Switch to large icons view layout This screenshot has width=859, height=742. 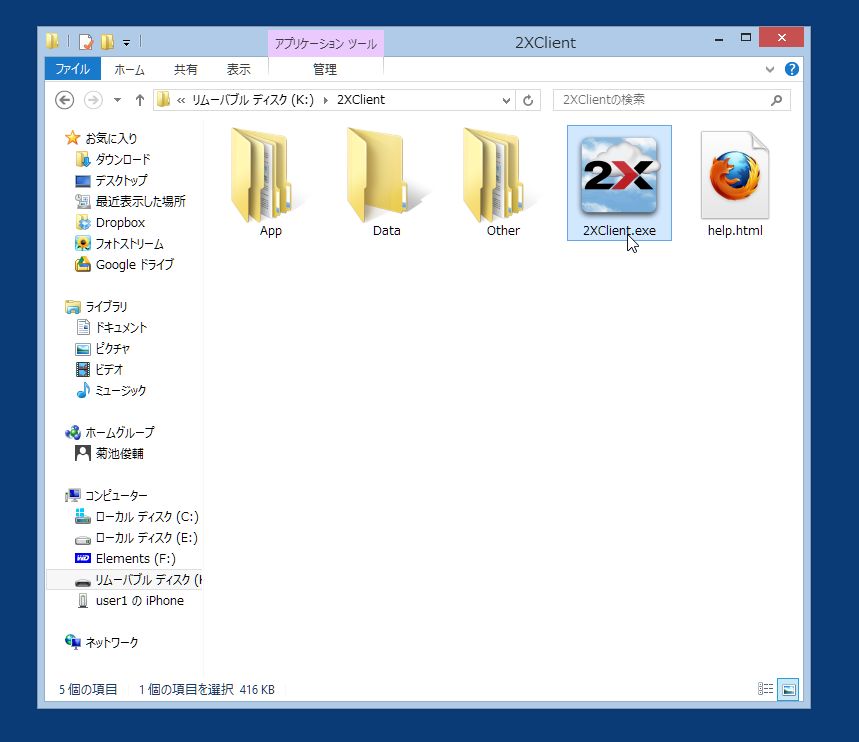[788, 689]
